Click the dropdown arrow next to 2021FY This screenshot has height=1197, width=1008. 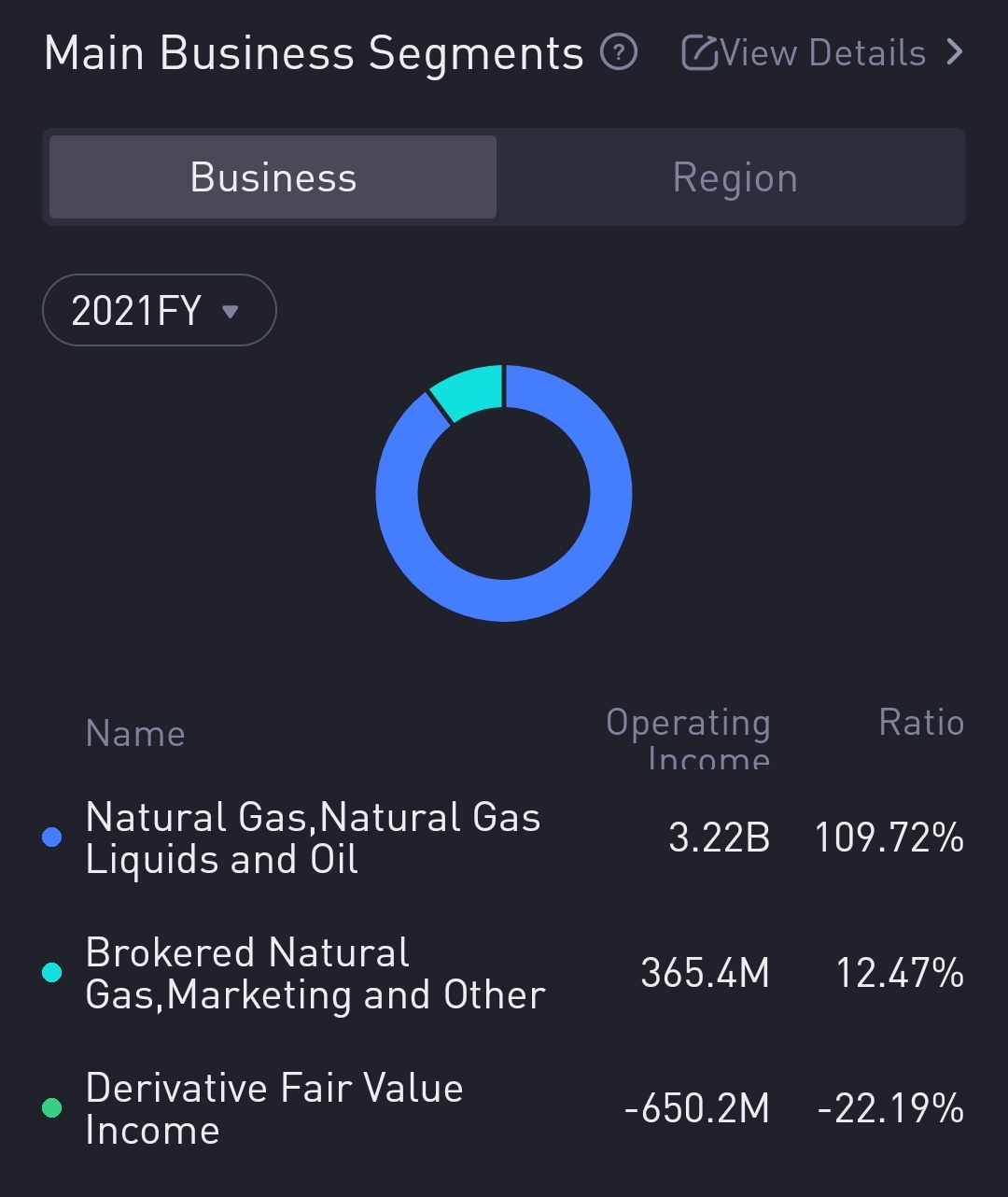[x=231, y=311]
